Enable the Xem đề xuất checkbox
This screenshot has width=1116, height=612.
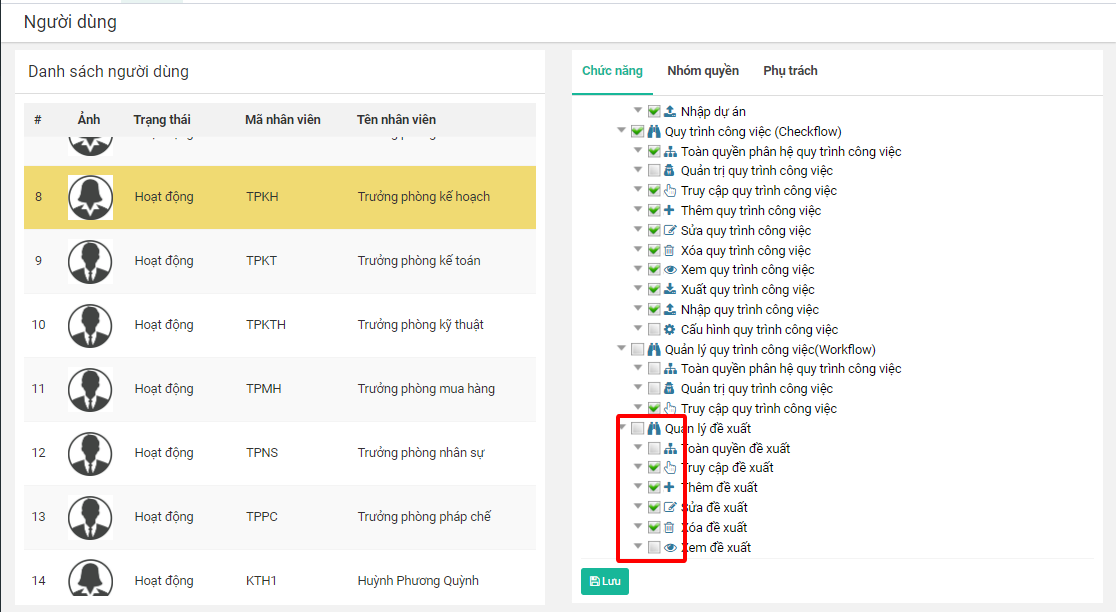click(x=653, y=548)
